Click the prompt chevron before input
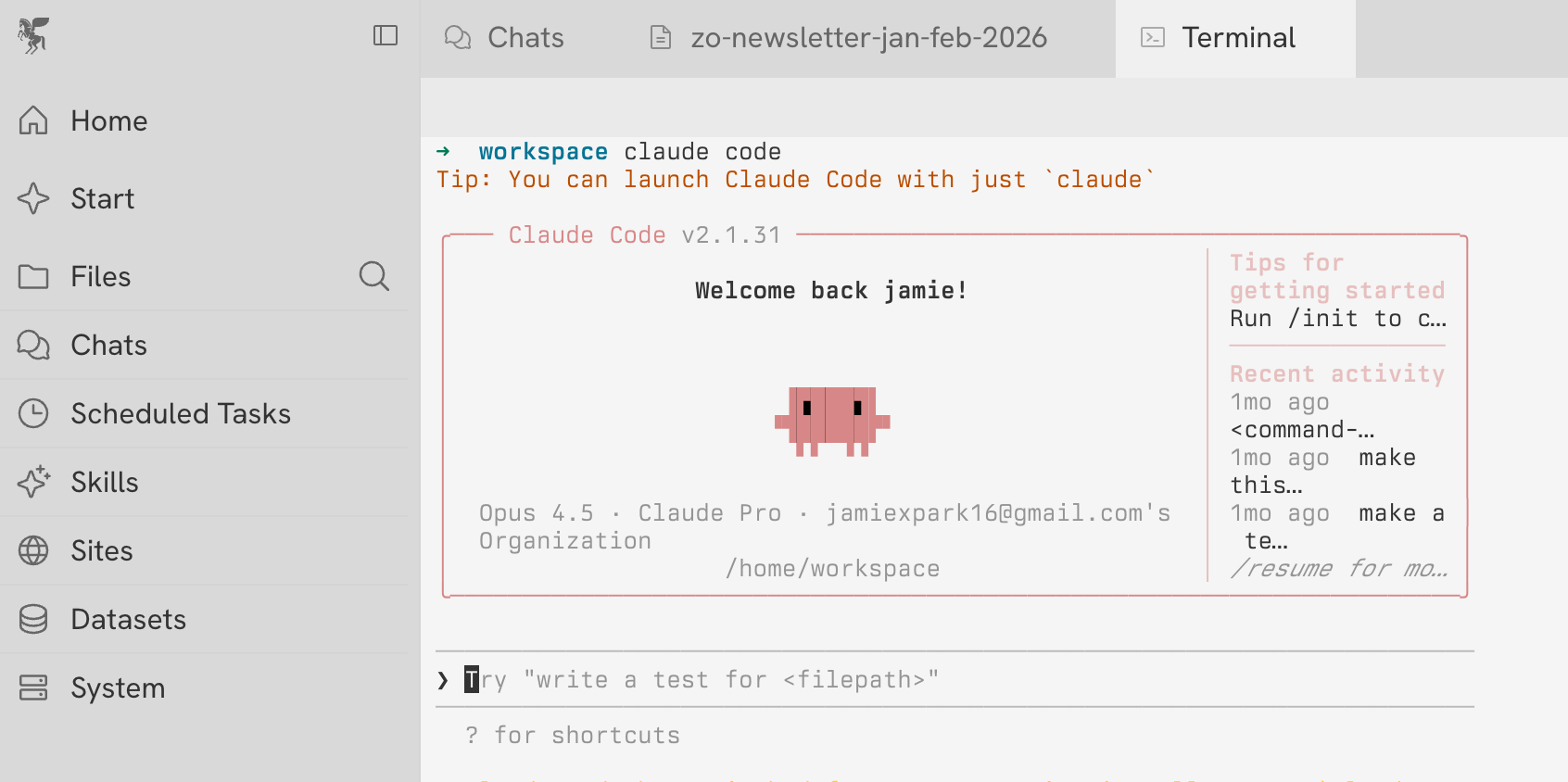Screen dimensions: 1568x782 pyautogui.click(x=443, y=680)
